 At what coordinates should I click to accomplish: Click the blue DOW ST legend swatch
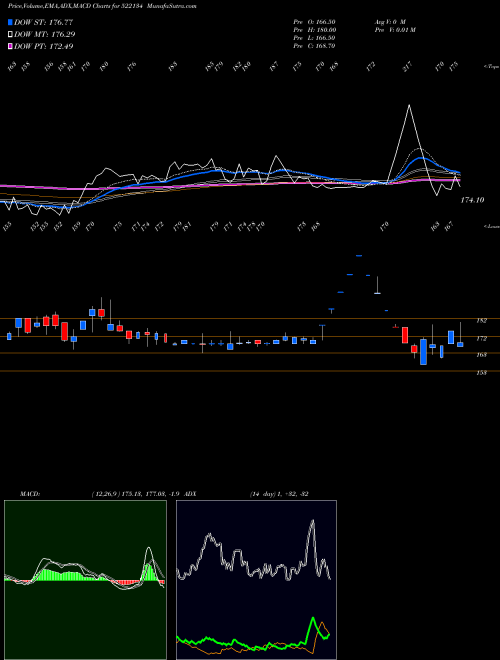(10, 22)
